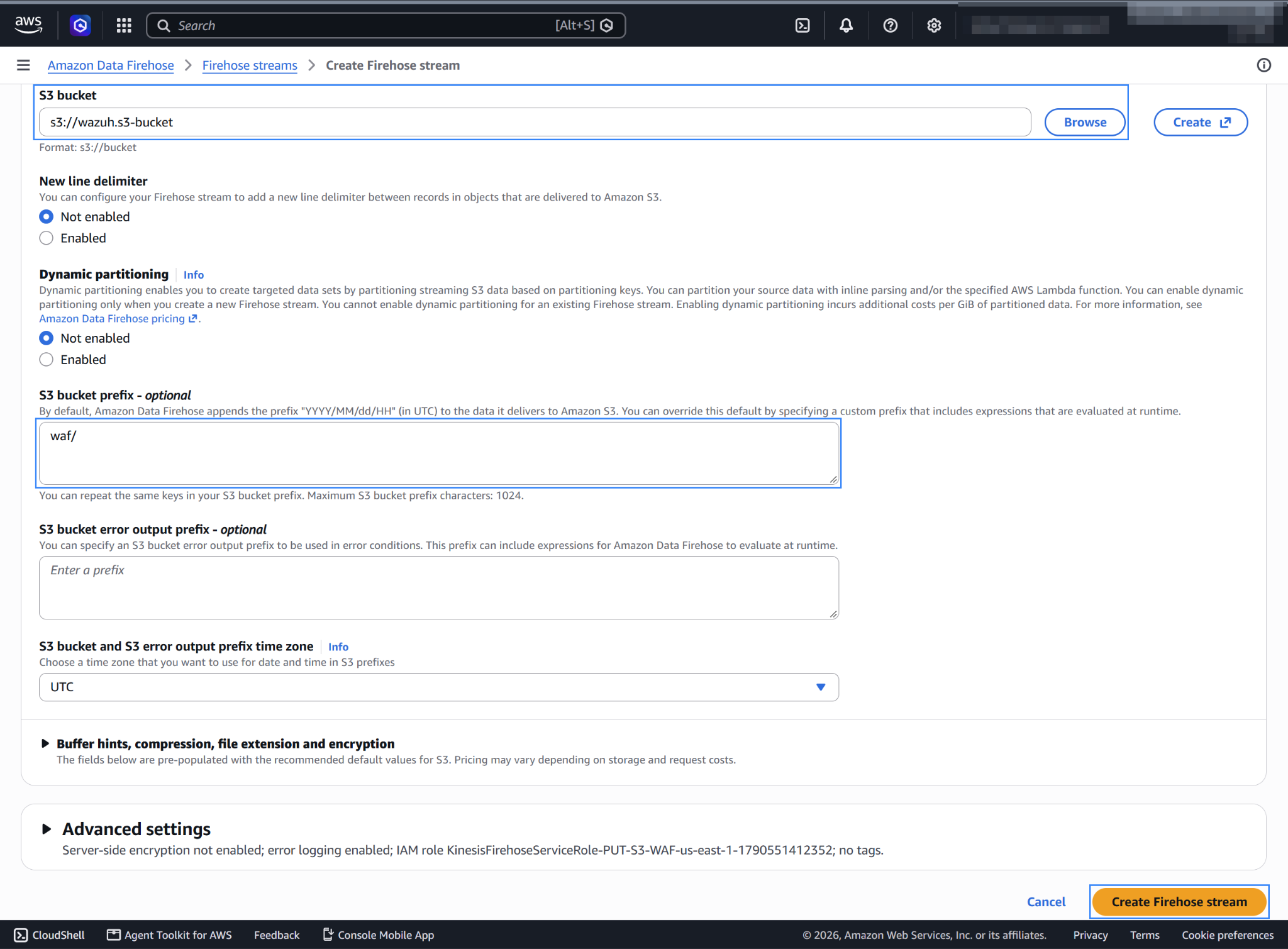Click Browse to pick an S3 bucket
The width and height of the screenshot is (1288, 949).
tap(1085, 123)
